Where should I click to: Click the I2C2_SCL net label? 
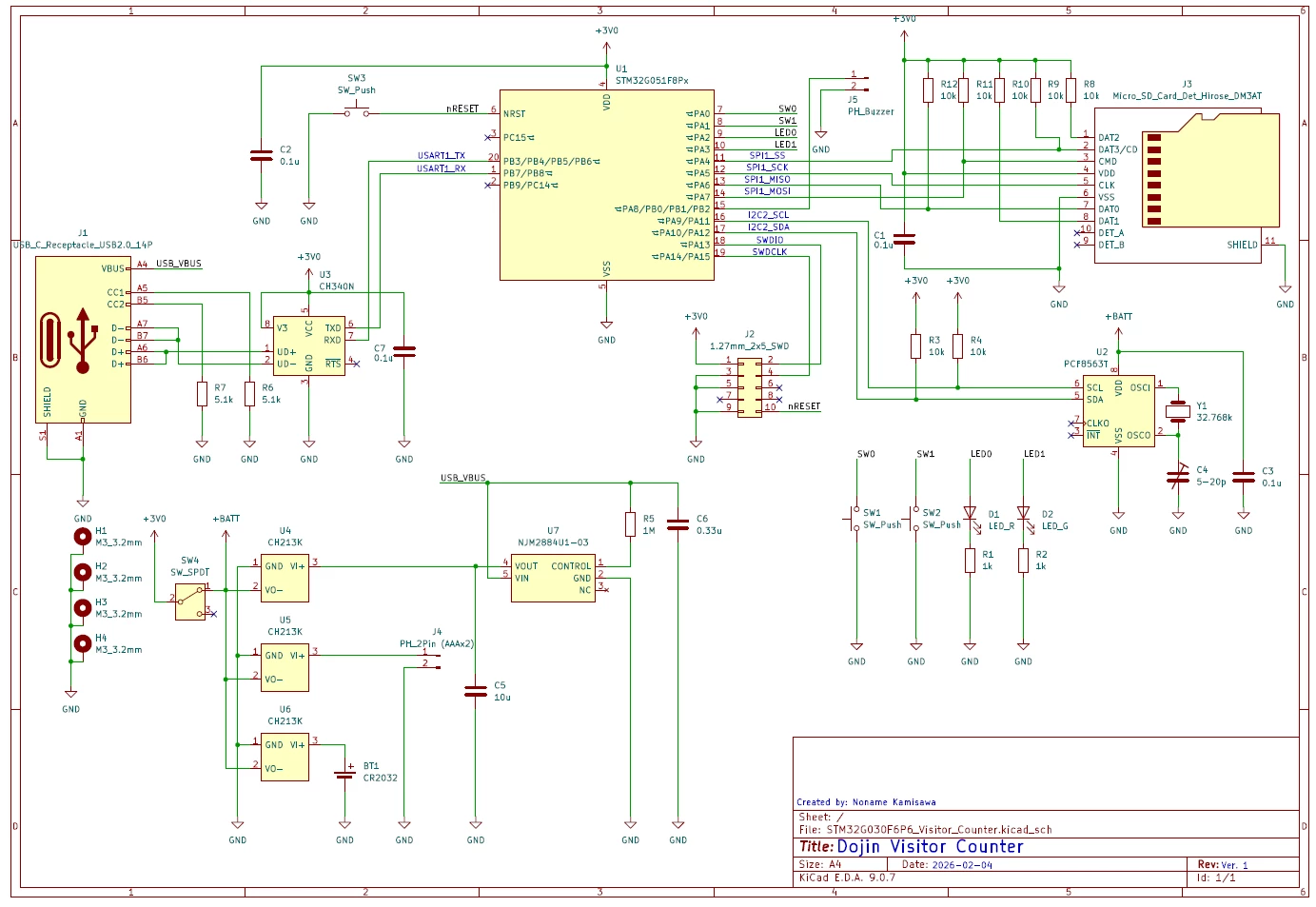point(768,215)
